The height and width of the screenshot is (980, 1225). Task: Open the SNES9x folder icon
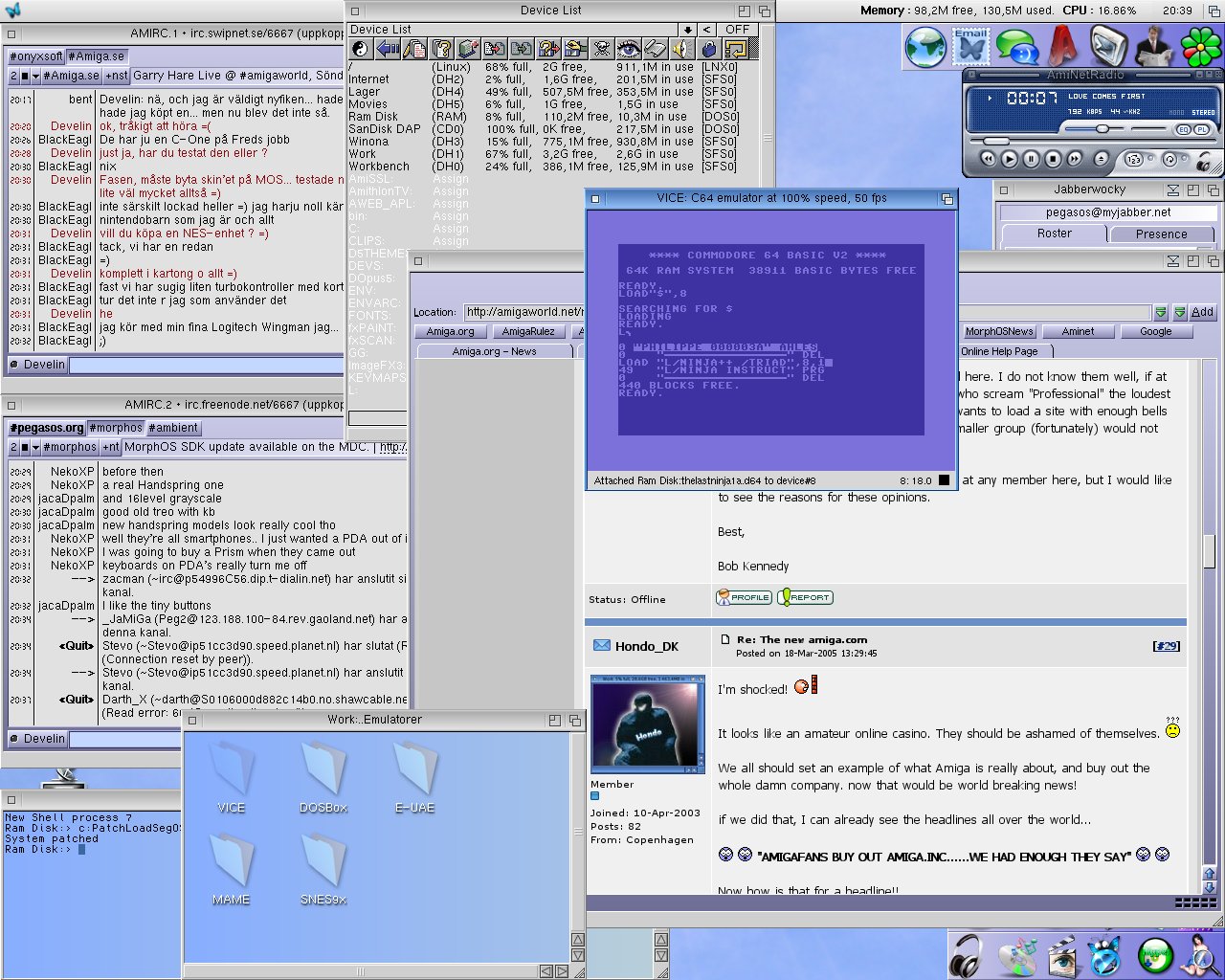[x=323, y=871]
